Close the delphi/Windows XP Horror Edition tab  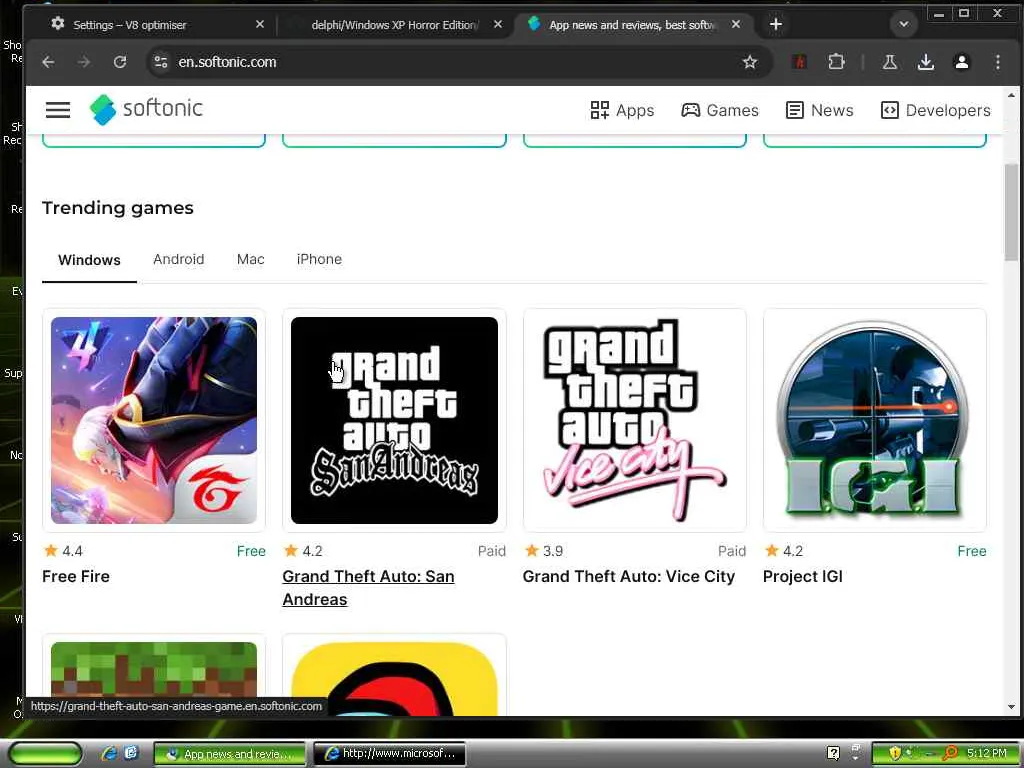(498, 24)
